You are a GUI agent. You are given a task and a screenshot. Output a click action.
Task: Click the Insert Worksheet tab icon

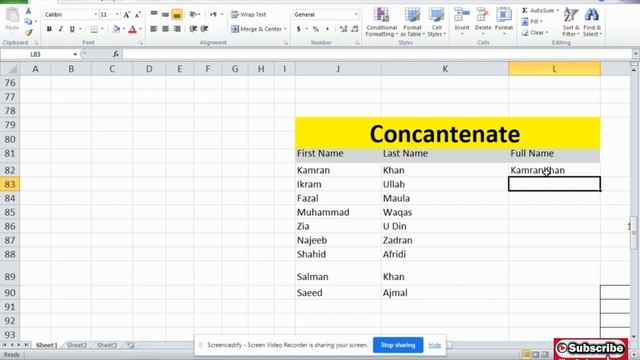pos(130,345)
